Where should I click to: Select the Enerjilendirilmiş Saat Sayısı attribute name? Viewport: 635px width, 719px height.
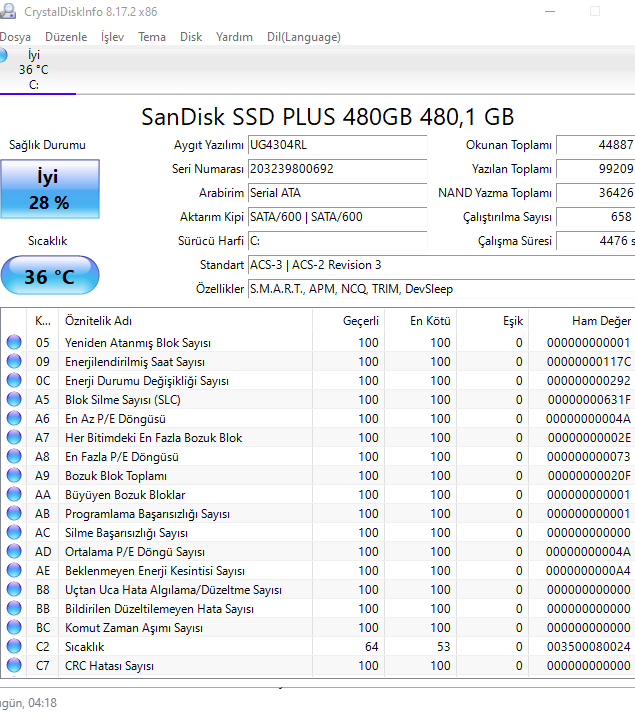(x=135, y=362)
